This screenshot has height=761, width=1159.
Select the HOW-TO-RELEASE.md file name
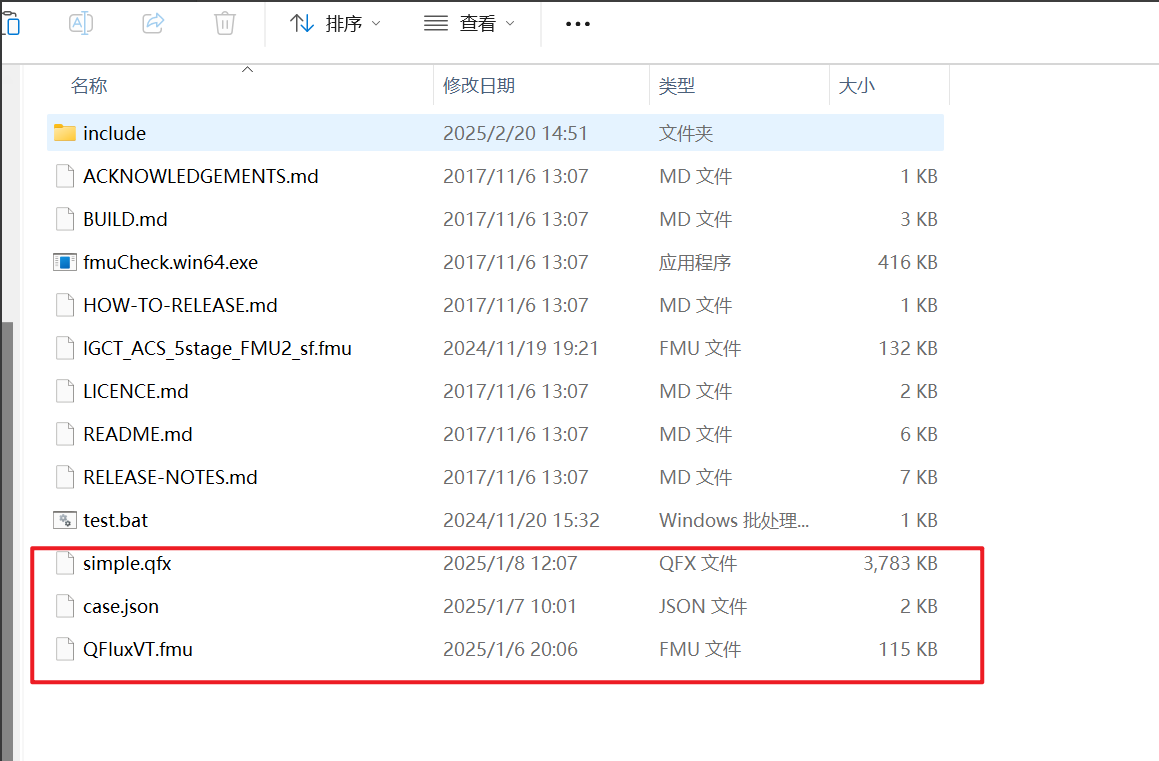[180, 305]
